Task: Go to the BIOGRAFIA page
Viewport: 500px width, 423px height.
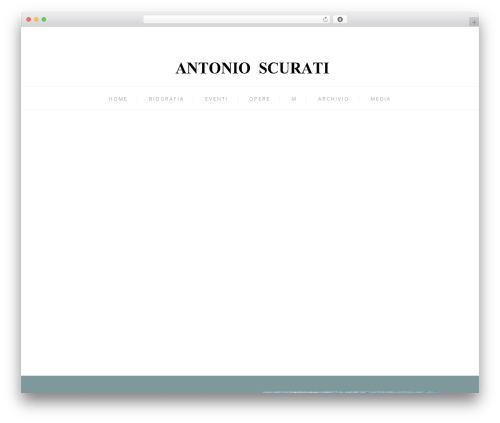Action: (x=166, y=99)
